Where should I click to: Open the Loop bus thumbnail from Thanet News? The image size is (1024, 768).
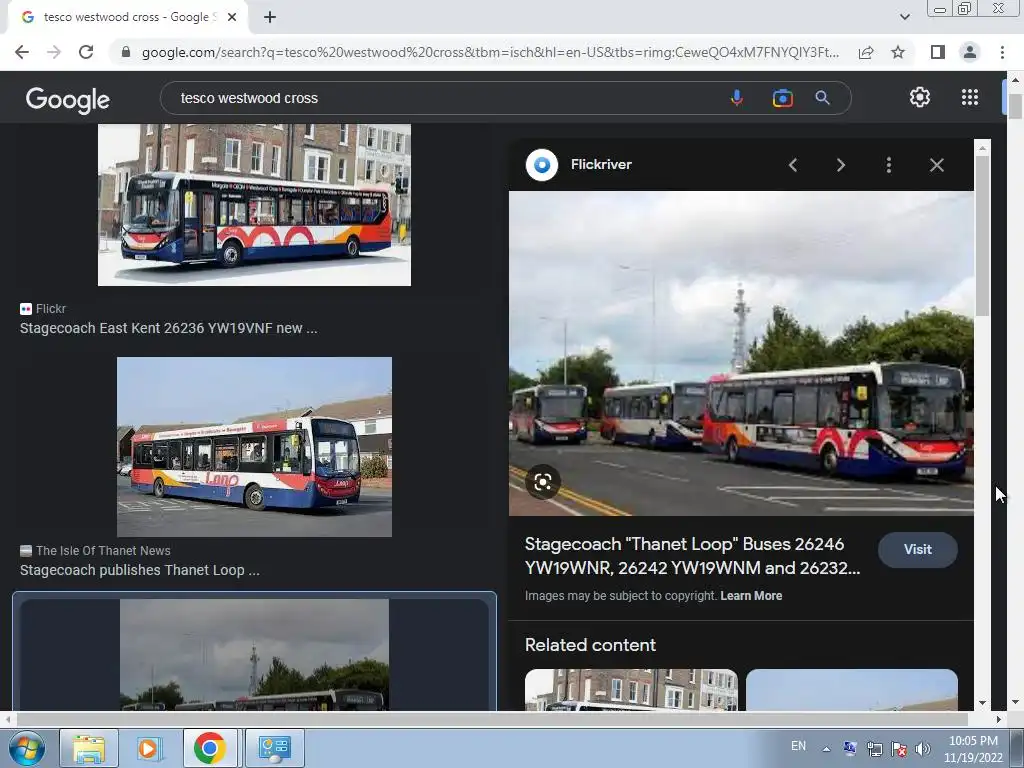[254, 447]
